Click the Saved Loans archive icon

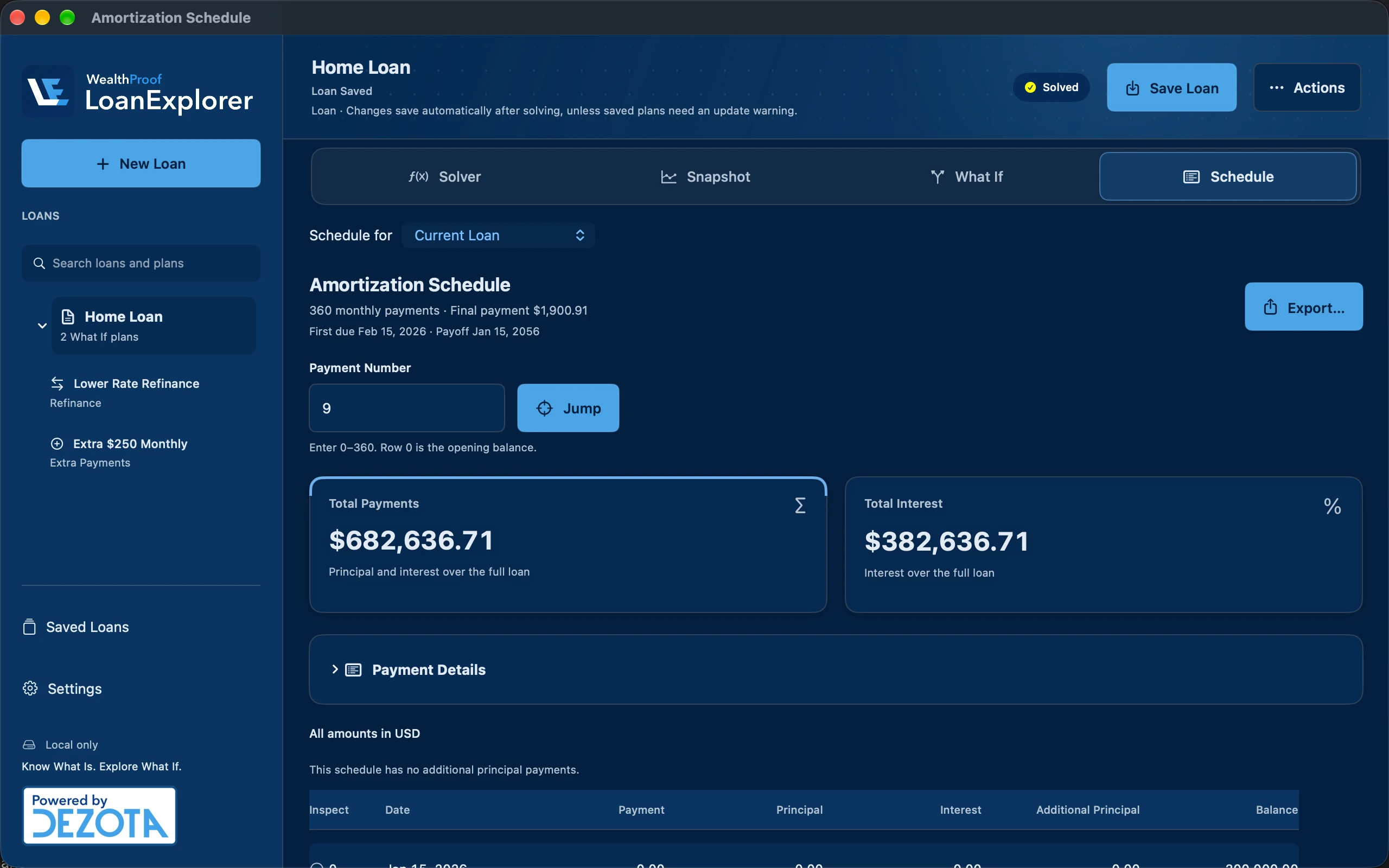[29, 627]
